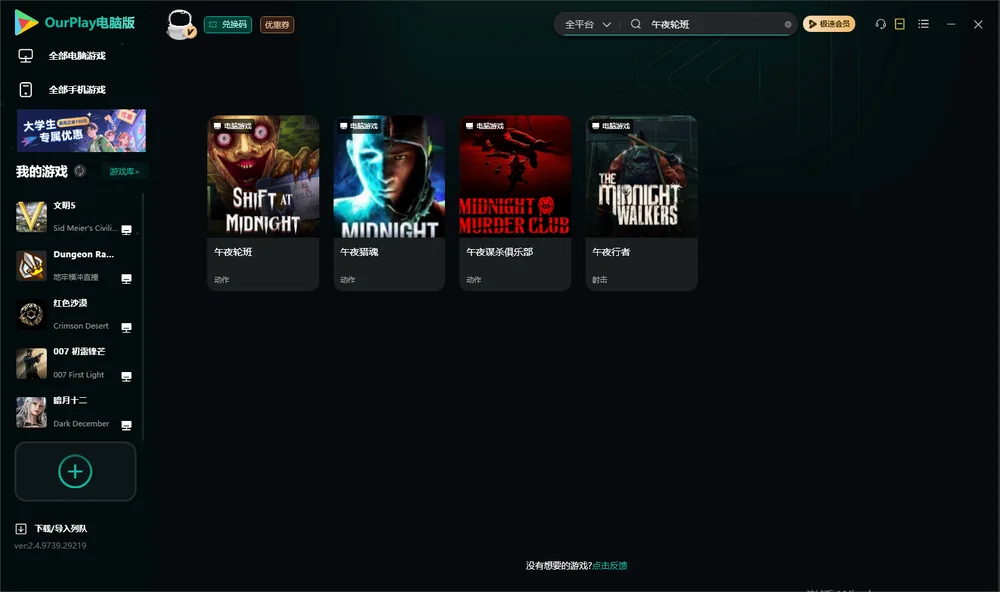Click the PC icon beside Crimson Desert
Viewport: 1000px width, 592px height.
click(x=126, y=327)
